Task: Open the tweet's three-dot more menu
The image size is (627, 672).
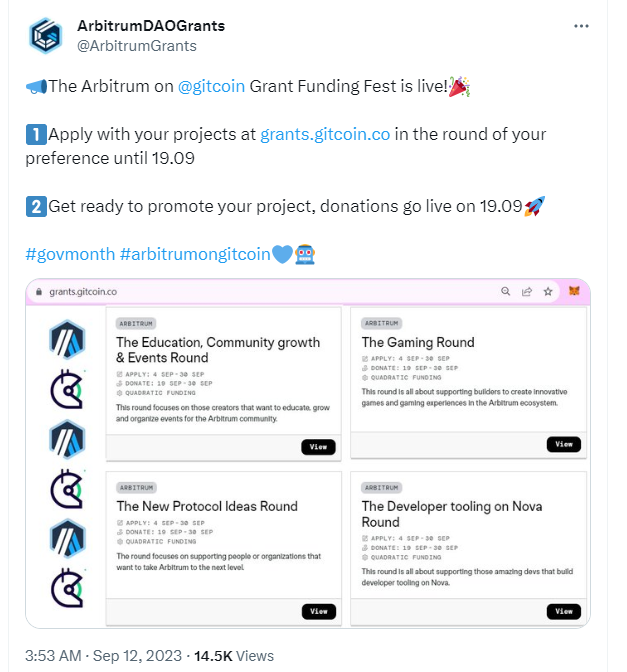Action: tap(581, 25)
